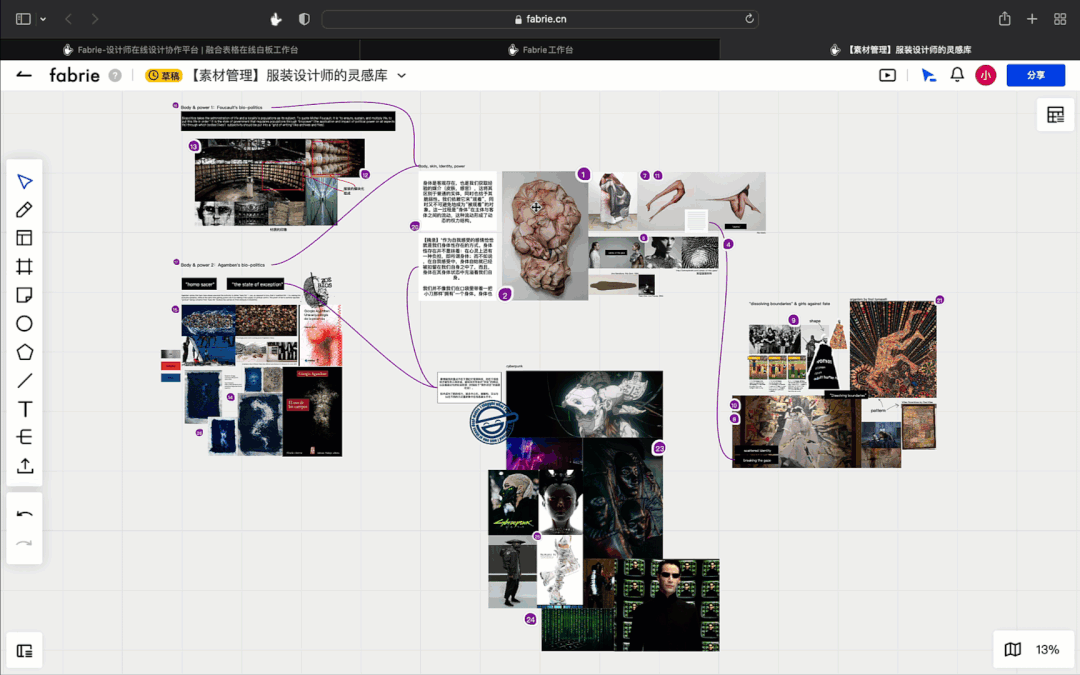
Task: Select the text tool
Action: coord(25,409)
